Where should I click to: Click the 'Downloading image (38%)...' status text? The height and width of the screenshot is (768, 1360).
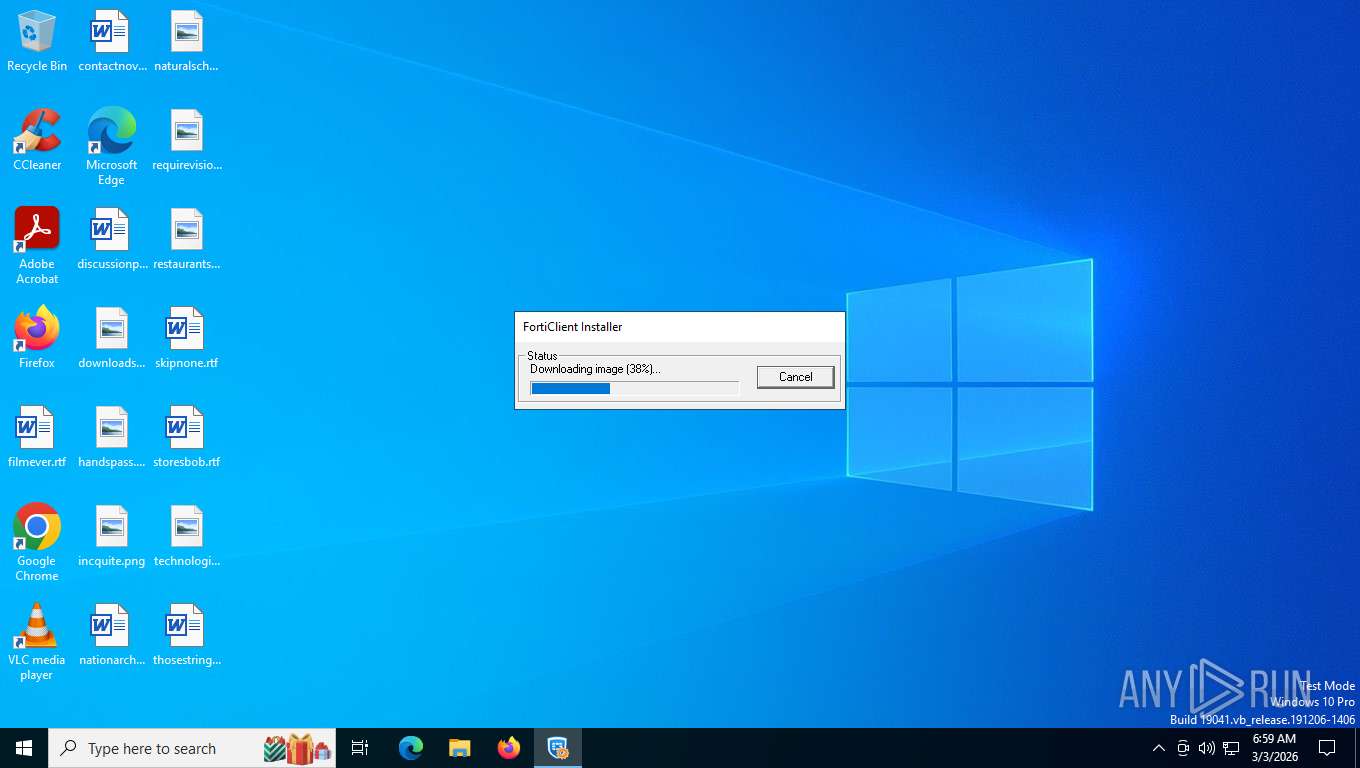pyautogui.click(x=595, y=369)
